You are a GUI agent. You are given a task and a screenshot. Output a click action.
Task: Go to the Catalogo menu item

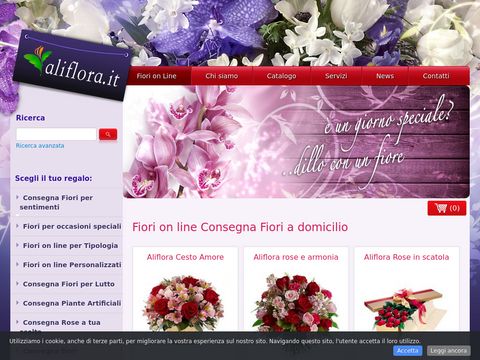coord(281,76)
